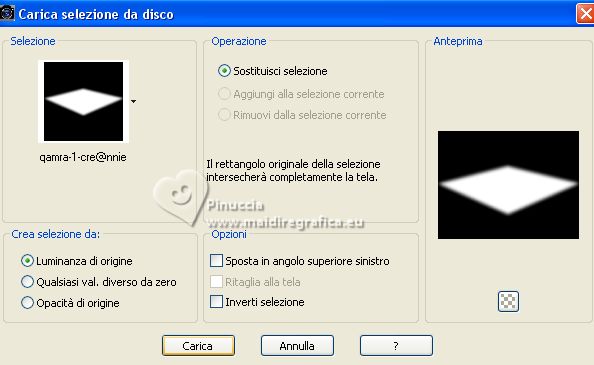The width and height of the screenshot is (594, 365).
Task: Click the app icon in title bar
Action: coord(7,14)
